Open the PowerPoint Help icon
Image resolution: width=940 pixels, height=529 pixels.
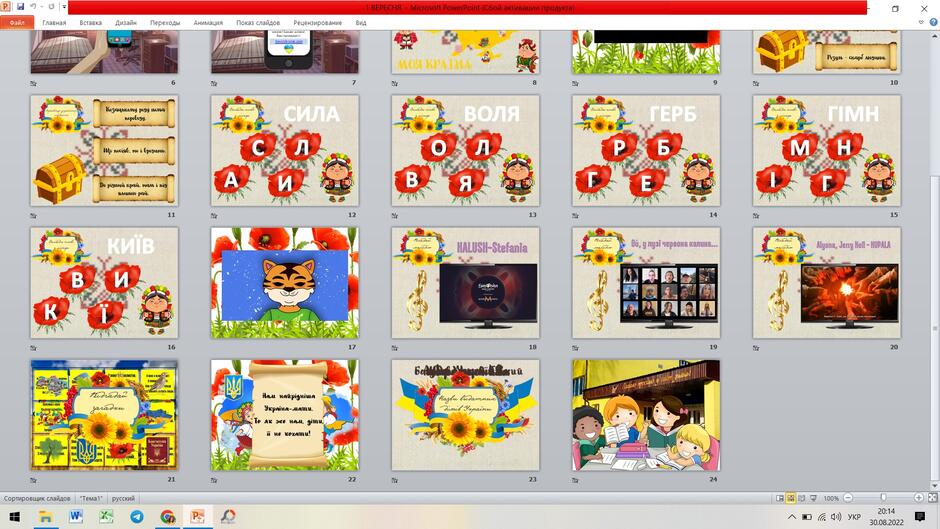[933, 22]
